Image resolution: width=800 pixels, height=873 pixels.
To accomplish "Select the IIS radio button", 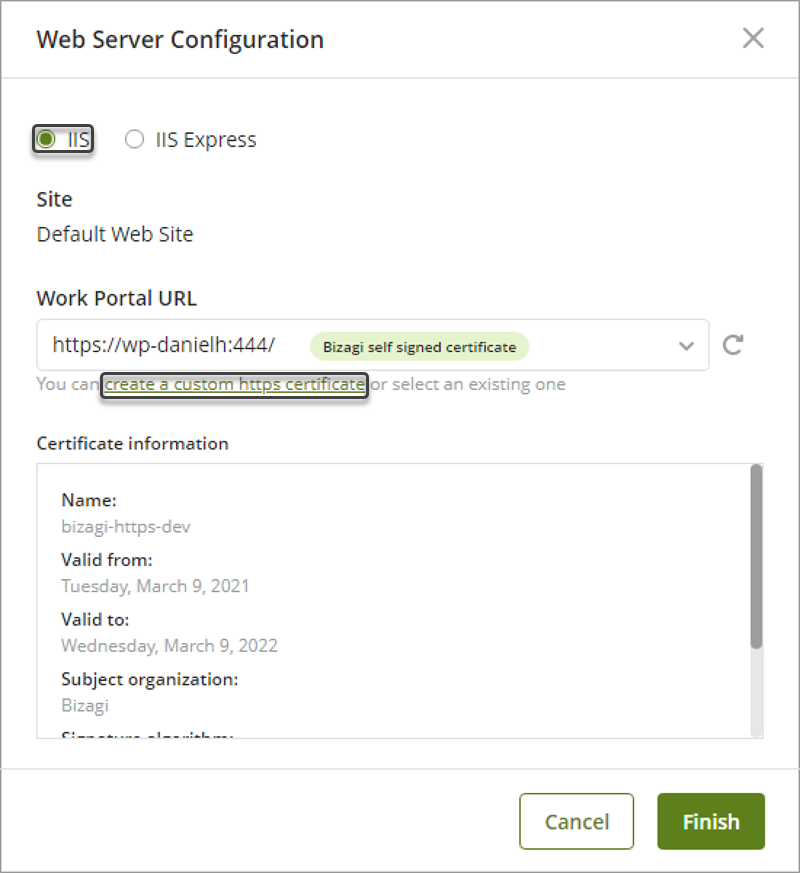I will [x=46, y=139].
